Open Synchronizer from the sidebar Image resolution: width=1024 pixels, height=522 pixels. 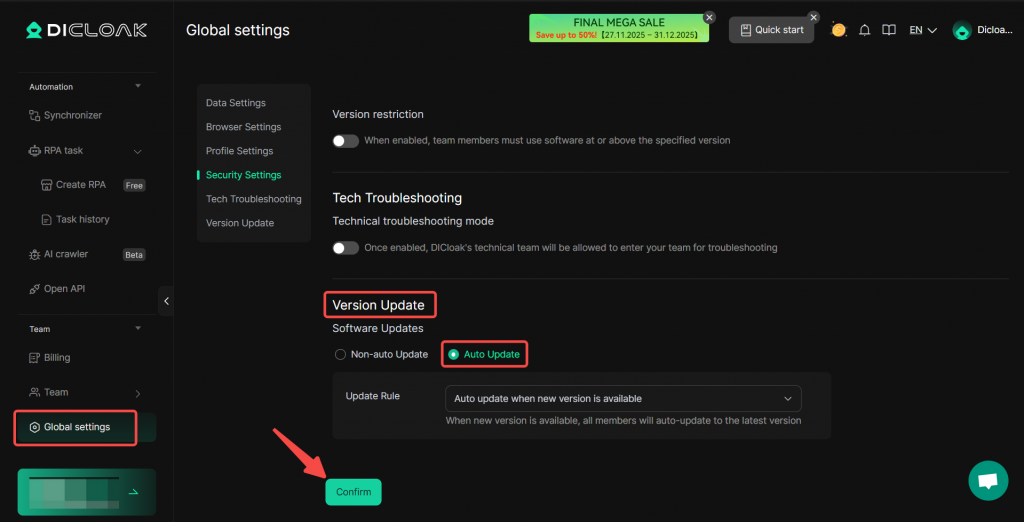pyautogui.click(x=72, y=115)
